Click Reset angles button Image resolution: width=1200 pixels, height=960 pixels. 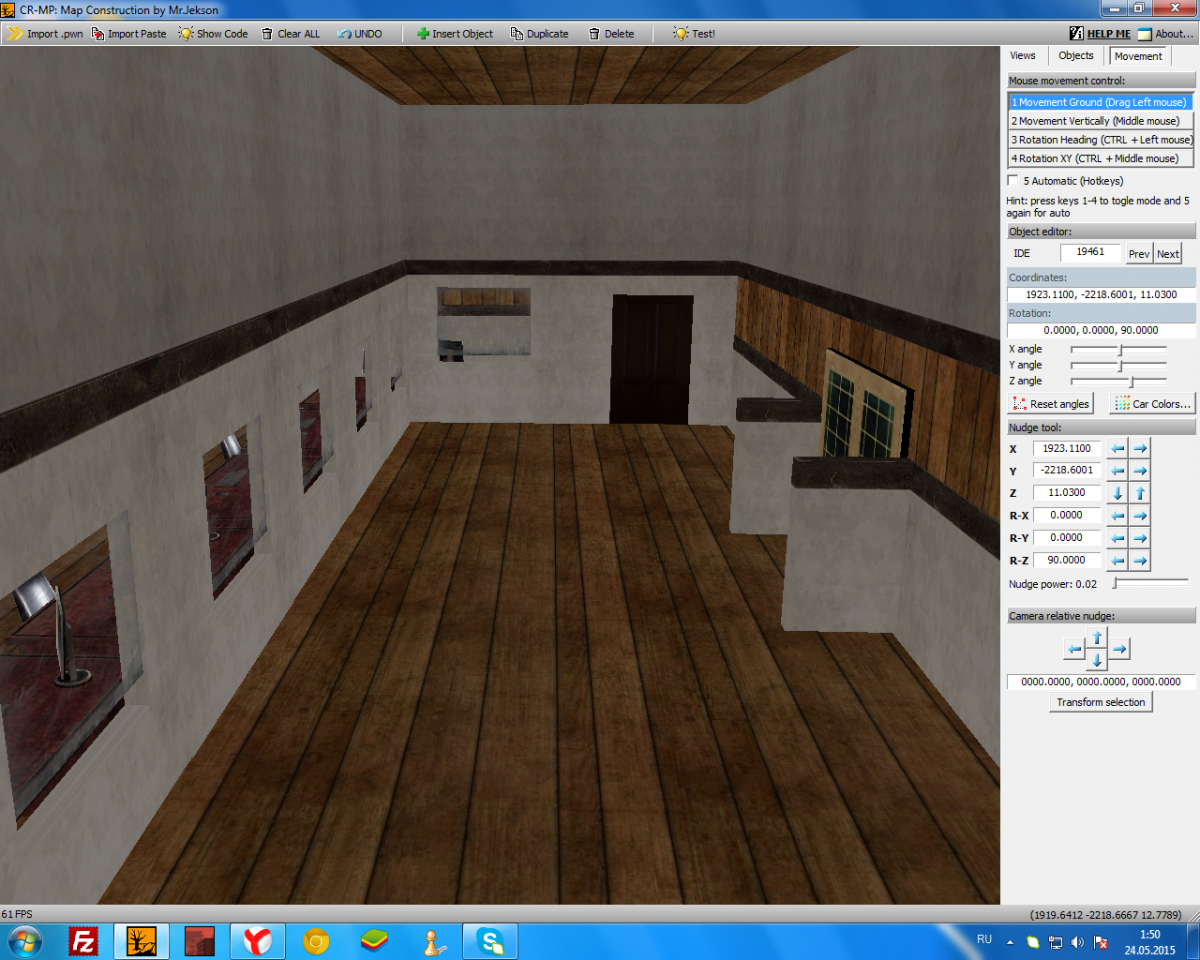tap(1051, 404)
